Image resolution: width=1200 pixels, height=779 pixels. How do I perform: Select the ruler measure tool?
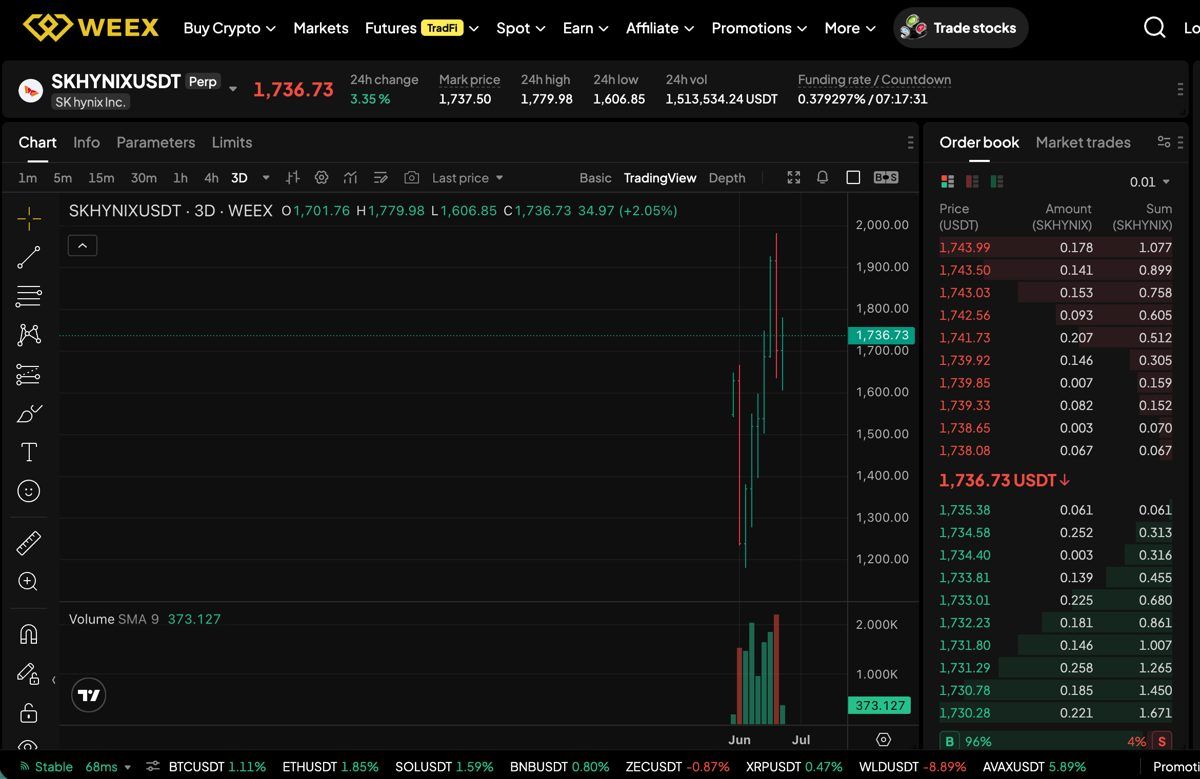tap(29, 543)
